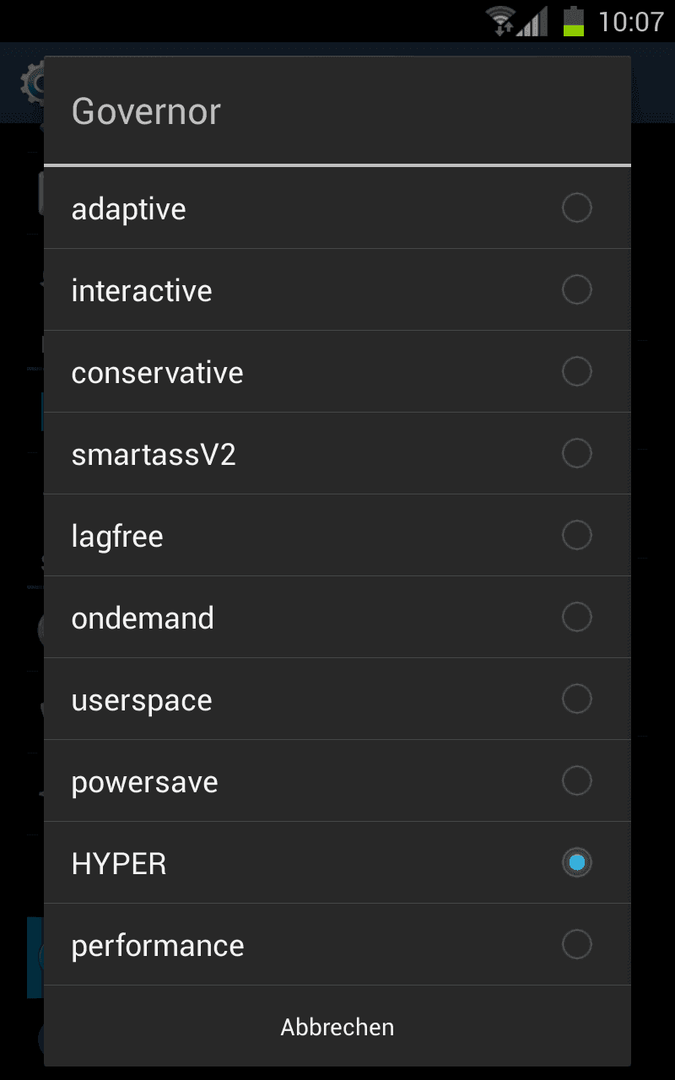This screenshot has height=1080, width=675.
Task: Choose the powersave governor label
Action: click(x=145, y=782)
